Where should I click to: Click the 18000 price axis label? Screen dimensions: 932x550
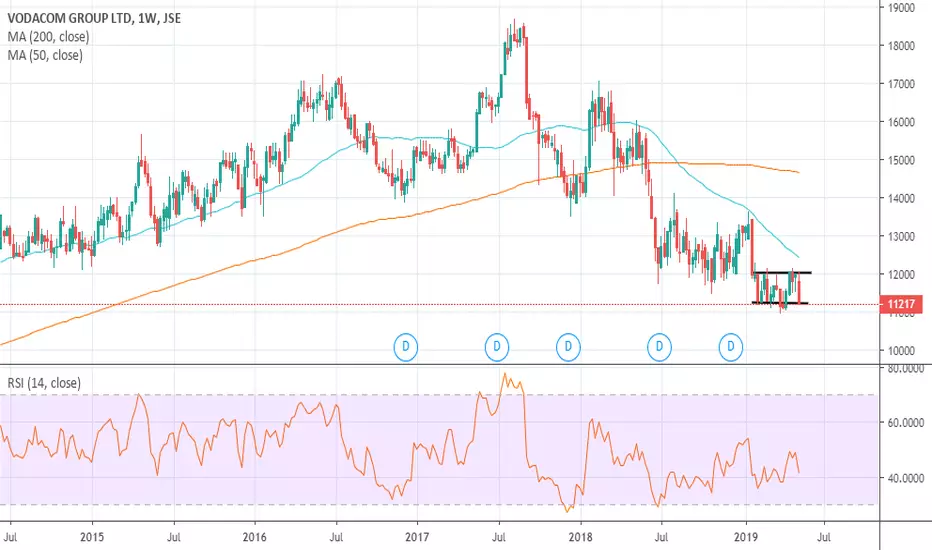pos(901,46)
